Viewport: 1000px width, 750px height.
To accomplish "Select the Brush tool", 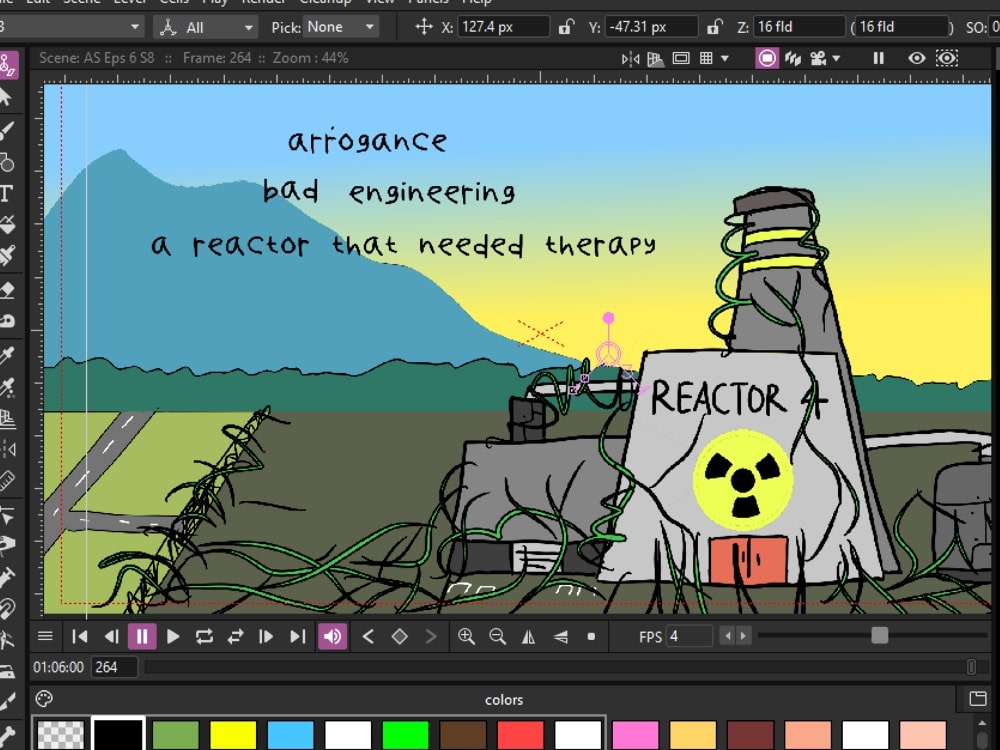I will click(x=6, y=130).
